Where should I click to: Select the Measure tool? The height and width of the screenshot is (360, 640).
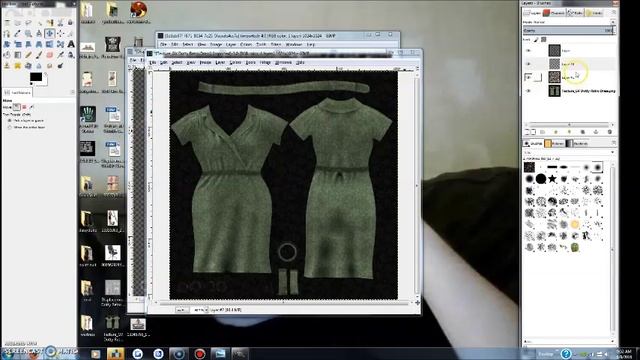(x=39, y=33)
